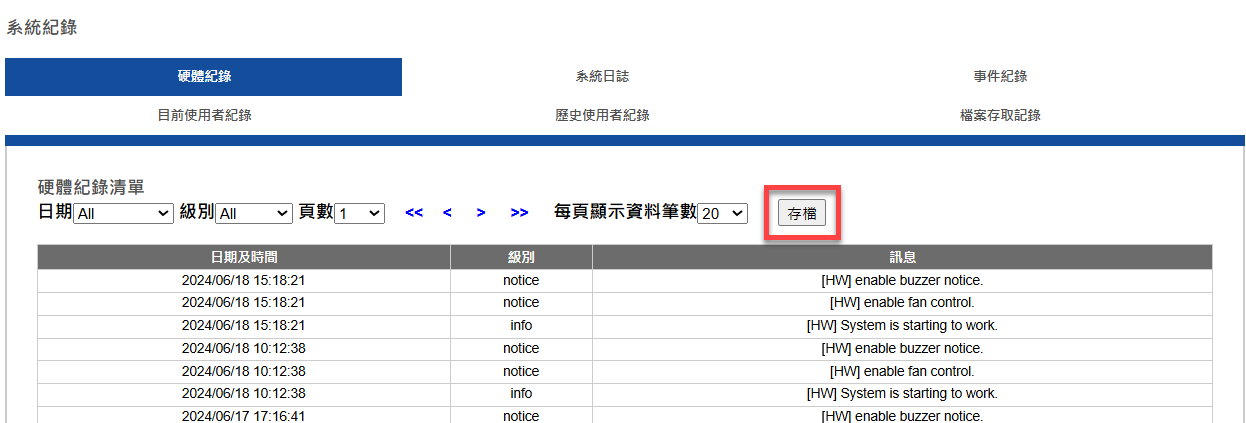View the 檔案存取記錄 tab

coord(1000,116)
